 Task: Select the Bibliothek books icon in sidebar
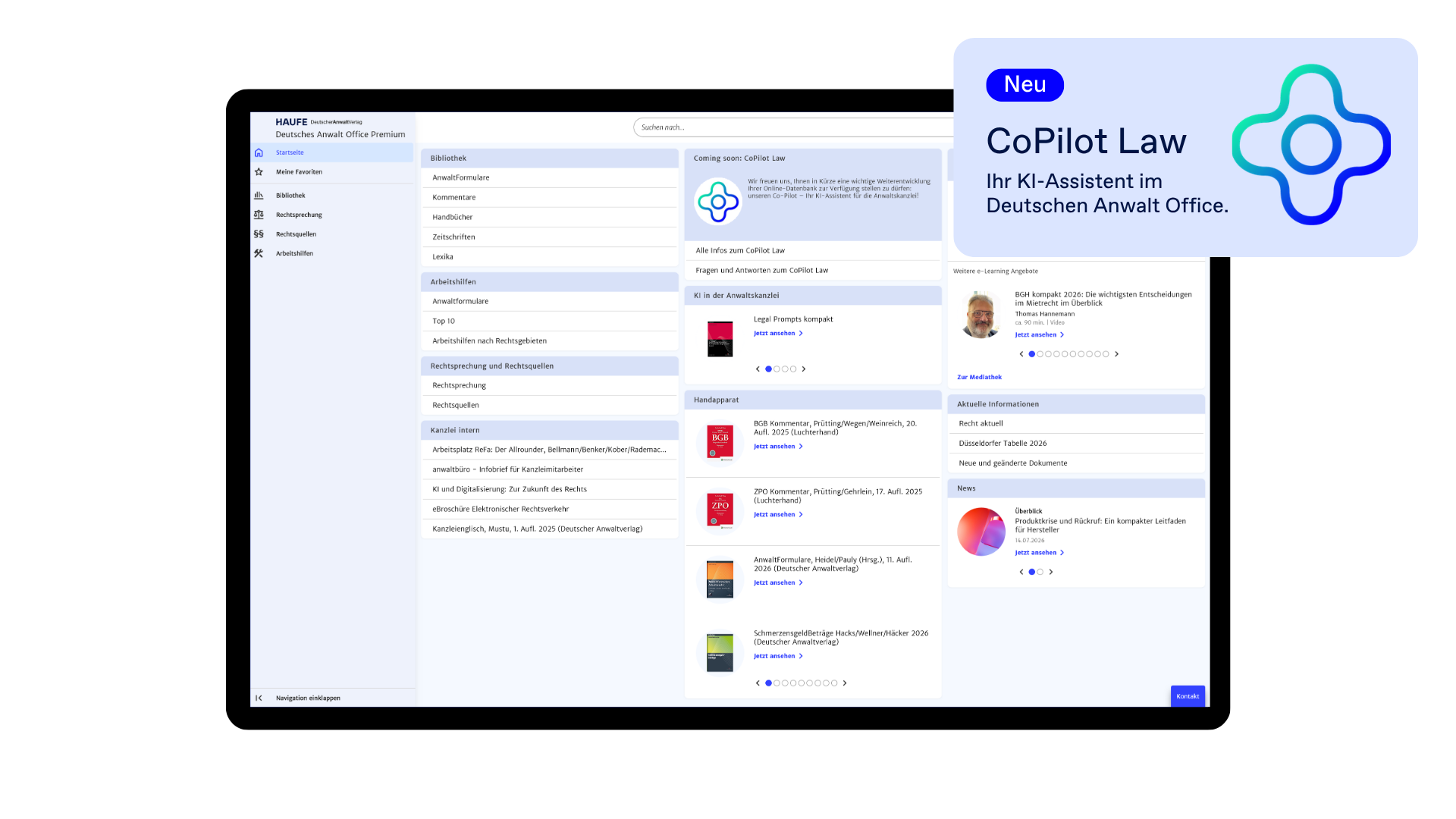coord(259,196)
